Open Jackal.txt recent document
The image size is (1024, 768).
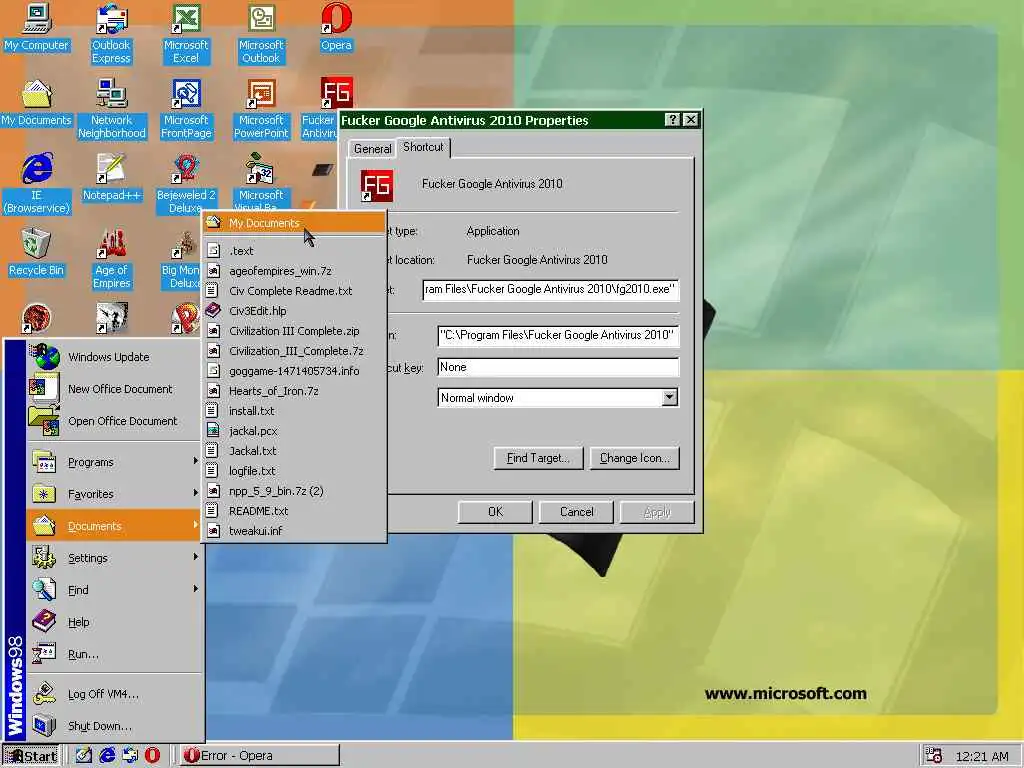tap(294, 451)
